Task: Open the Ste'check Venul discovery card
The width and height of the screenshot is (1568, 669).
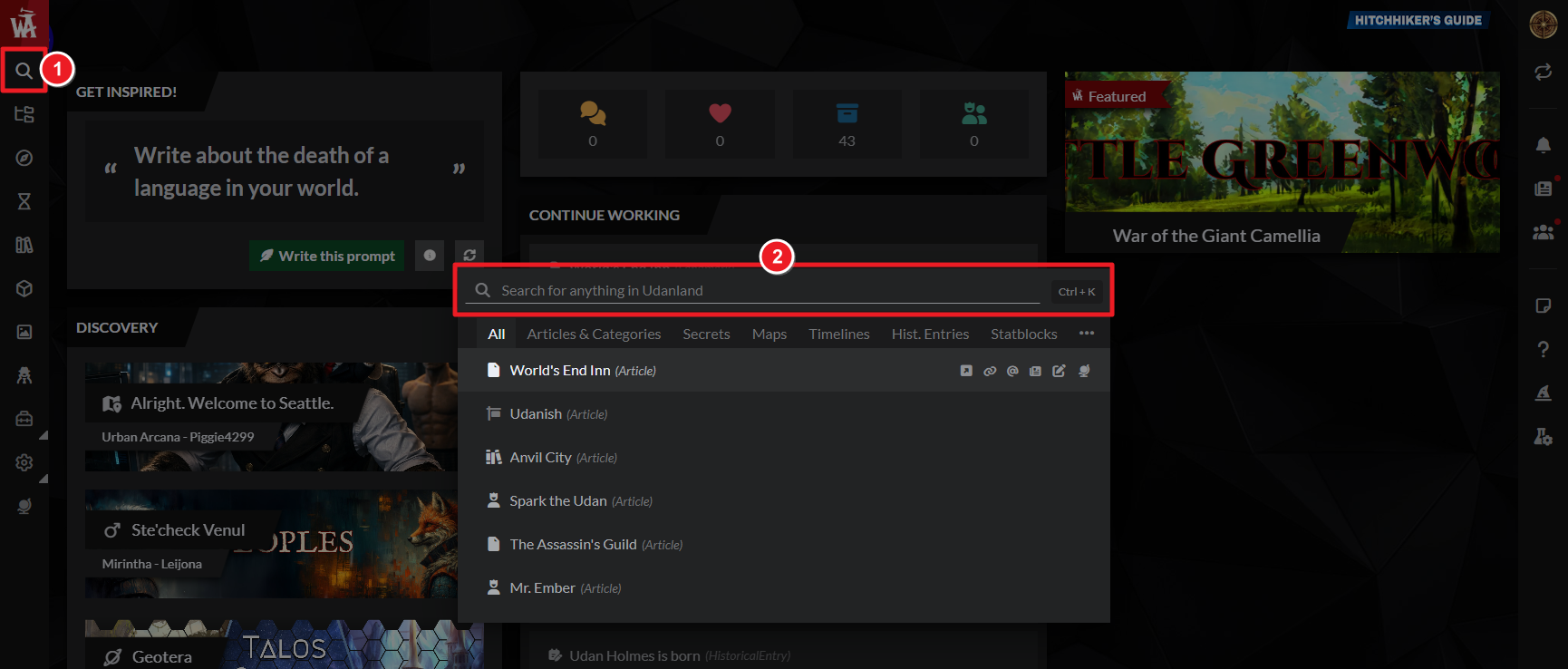Action: point(271,543)
